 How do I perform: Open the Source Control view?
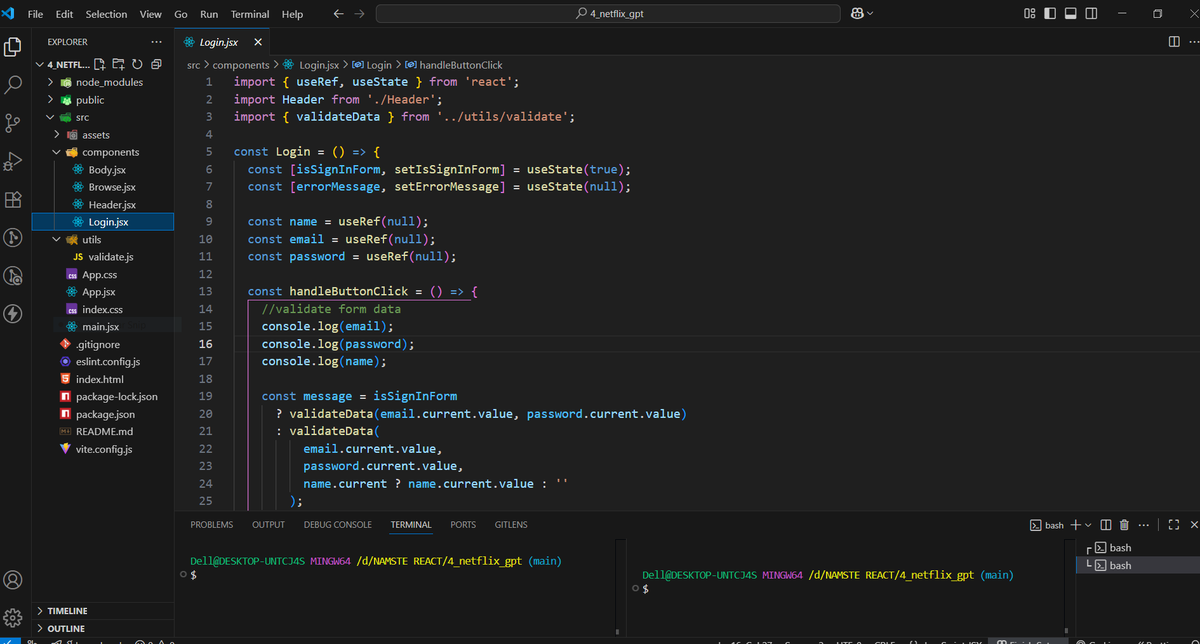coord(14,123)
